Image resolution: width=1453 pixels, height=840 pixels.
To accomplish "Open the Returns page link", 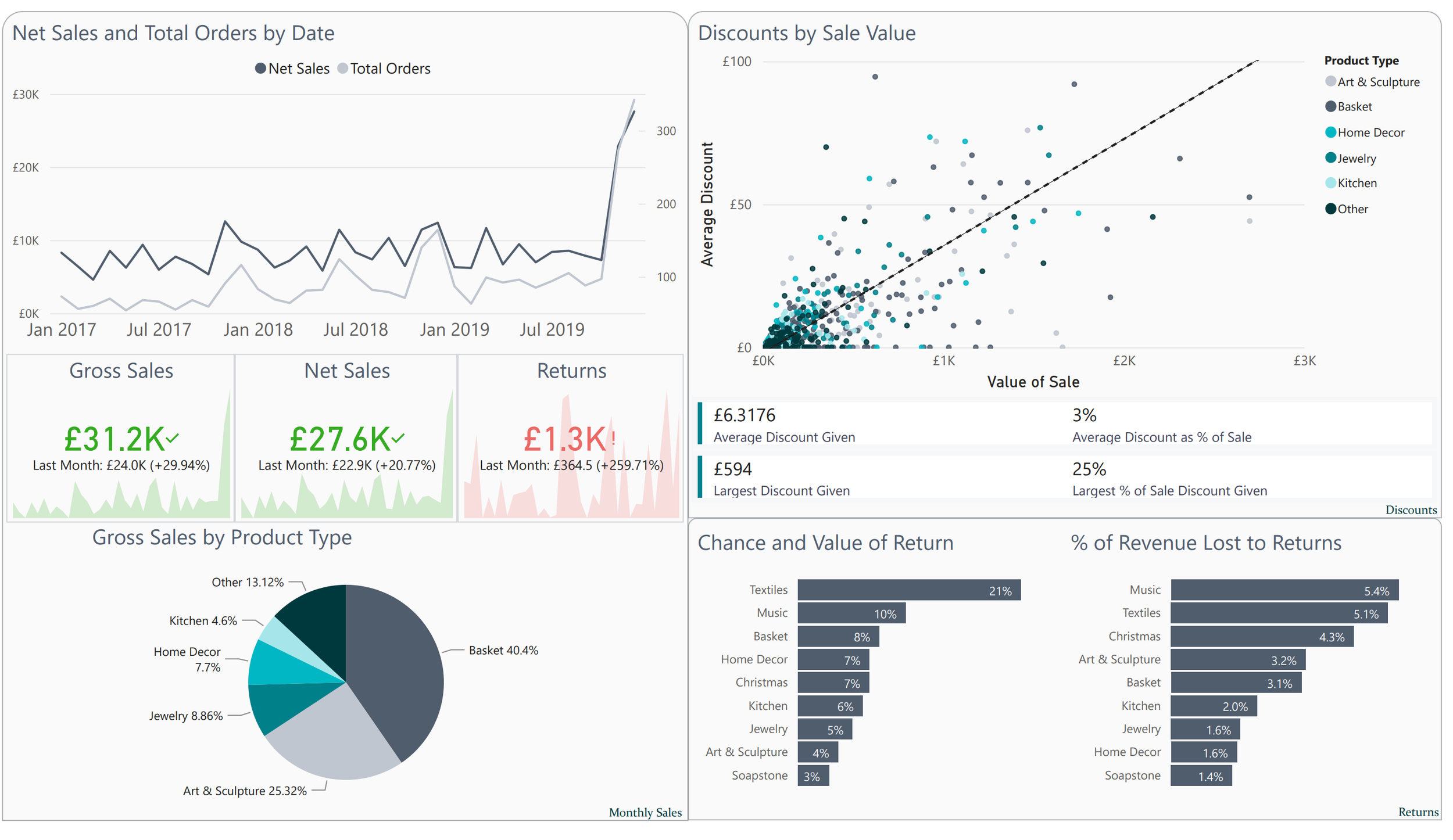I will [x=1418, y=812].
